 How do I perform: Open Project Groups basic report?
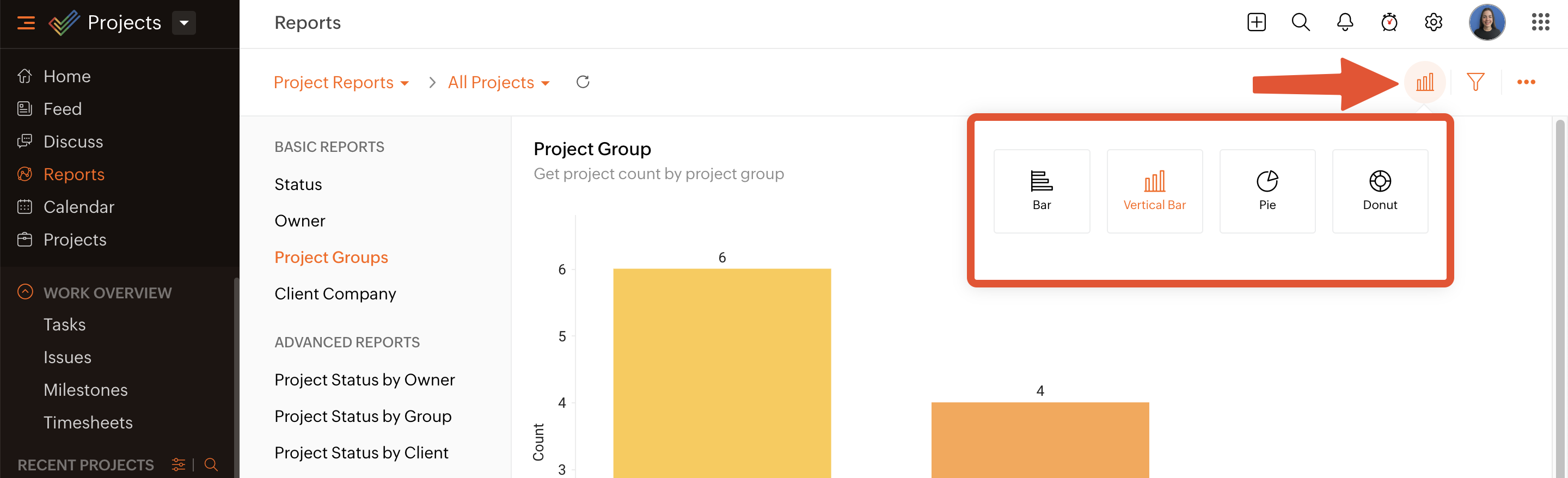click(x=331, y=258)
